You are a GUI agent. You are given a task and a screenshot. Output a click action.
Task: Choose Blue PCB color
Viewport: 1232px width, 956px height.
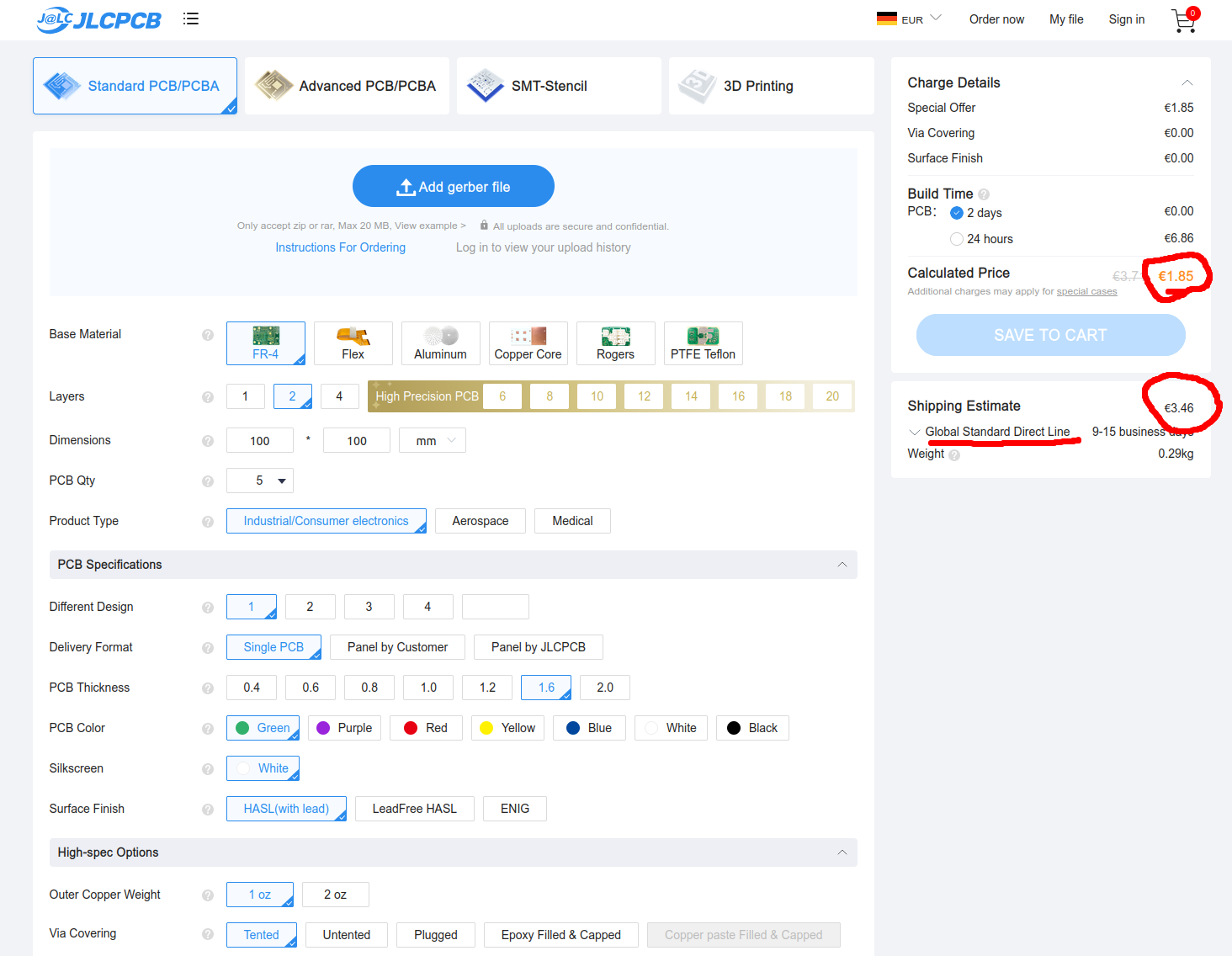pos(589,728)
